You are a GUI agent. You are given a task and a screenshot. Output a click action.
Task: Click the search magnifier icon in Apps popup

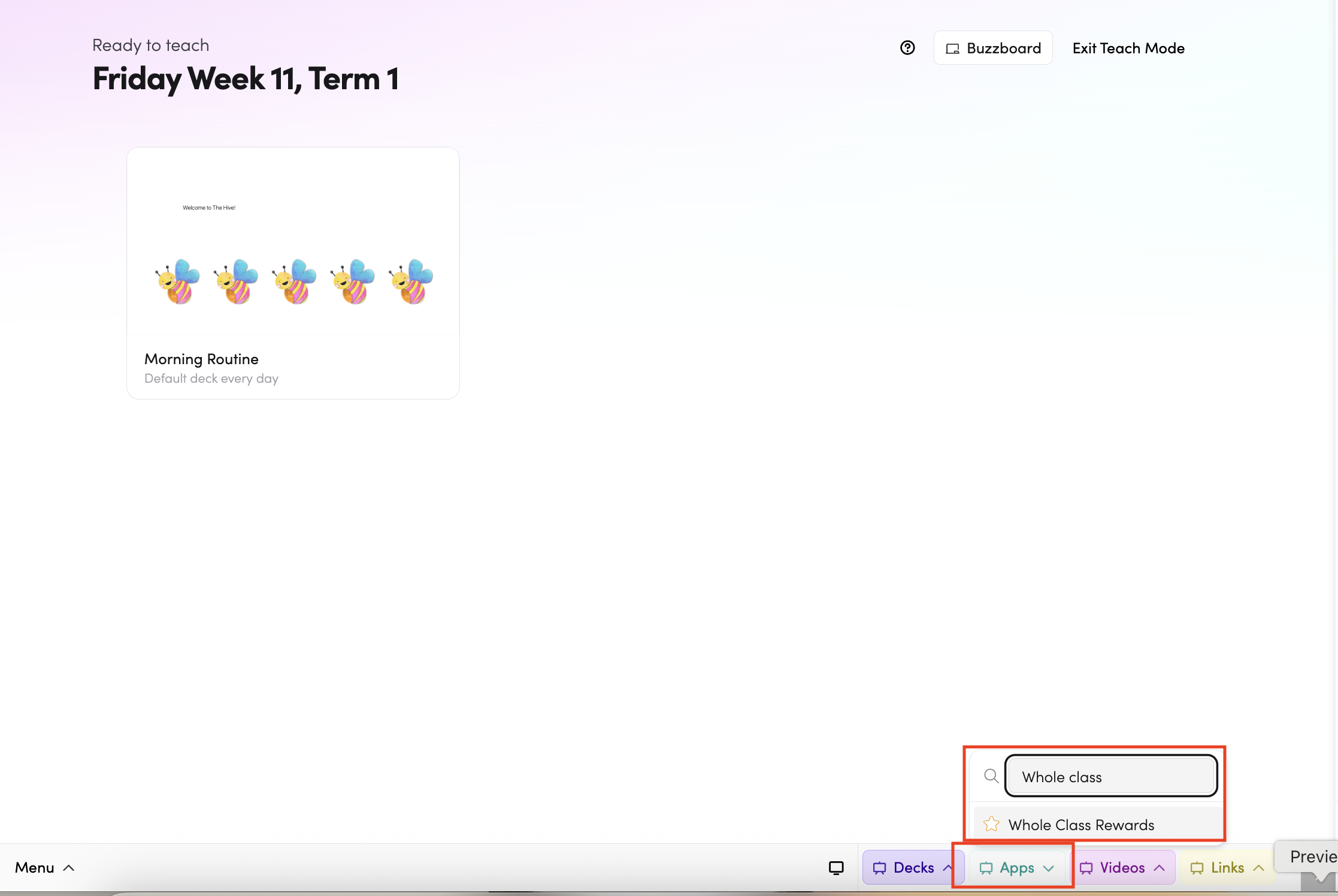point(991,776)
